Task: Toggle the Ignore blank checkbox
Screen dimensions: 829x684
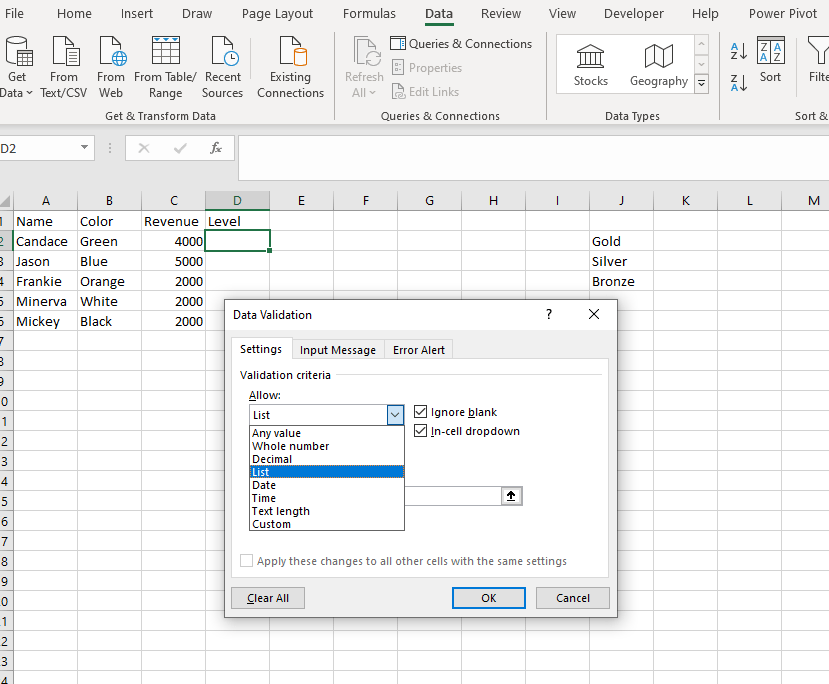Action: click(421, 412)
